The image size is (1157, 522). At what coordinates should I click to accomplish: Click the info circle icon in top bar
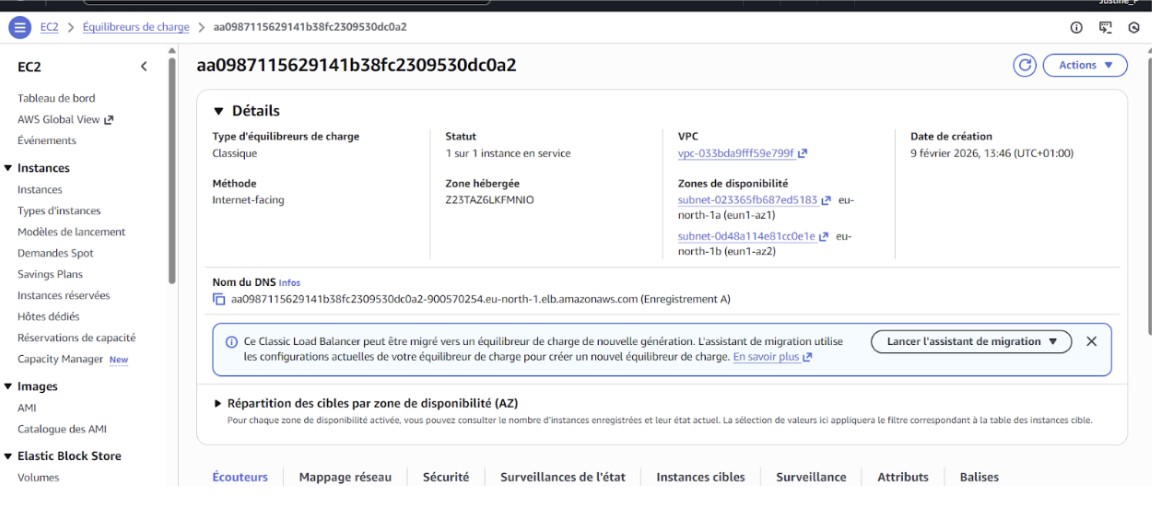tap(1076, 28)
